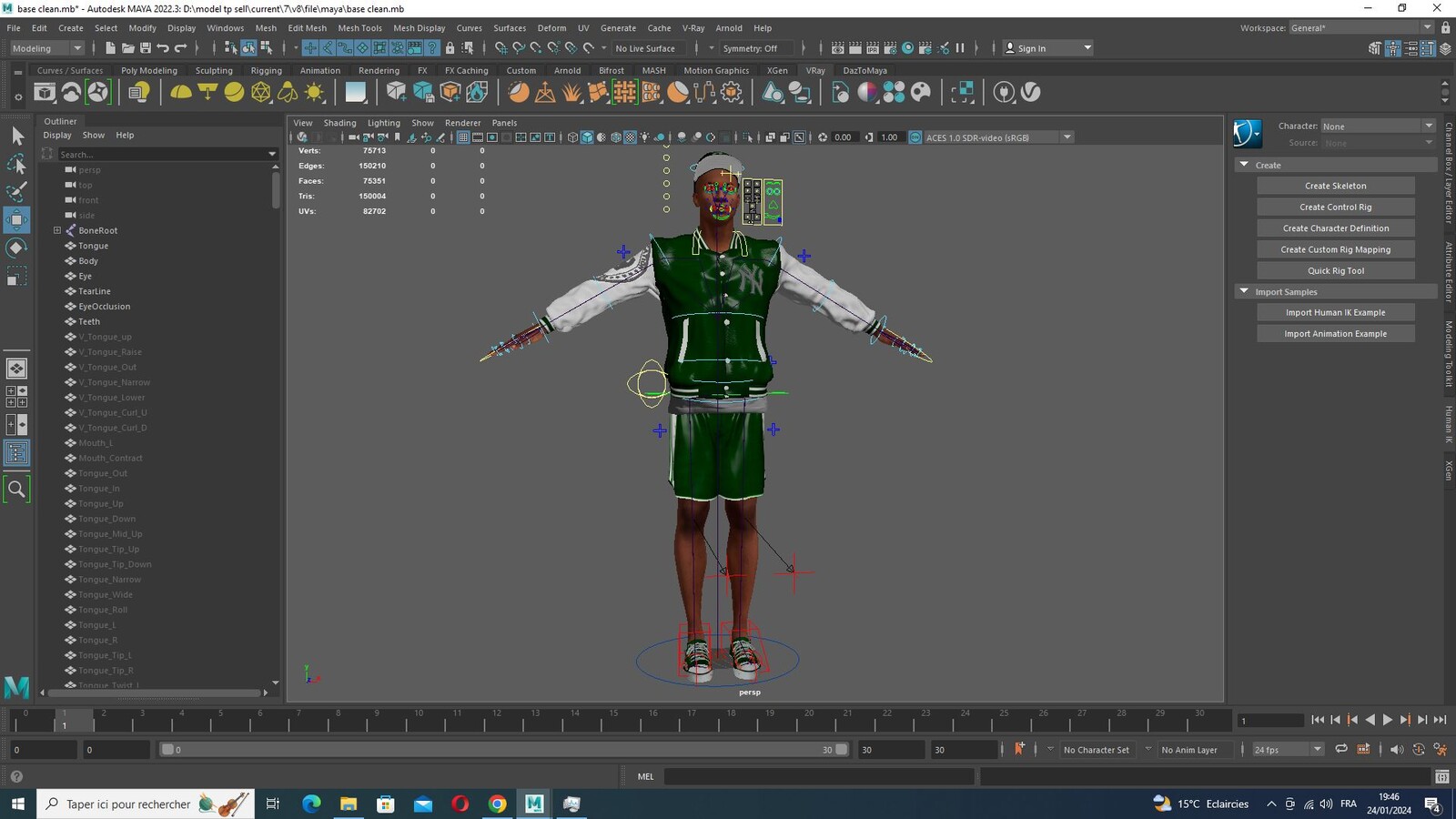Collapse the Import Samples section
Image resolution: width=1456 pixels, height=819 pixels.
point(1244,291)
